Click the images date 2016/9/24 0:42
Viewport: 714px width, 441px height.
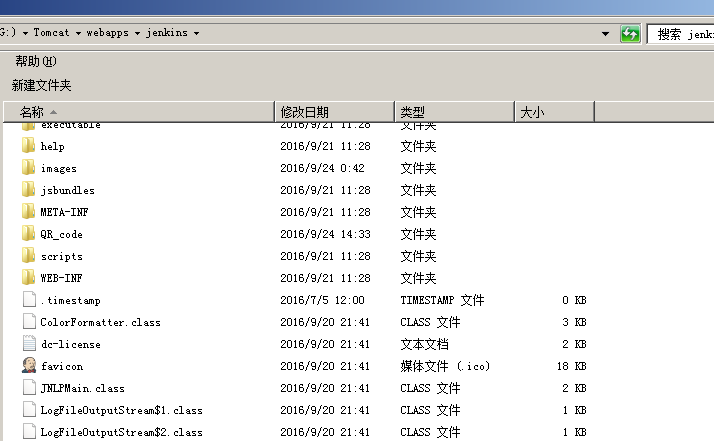point(322,168)
